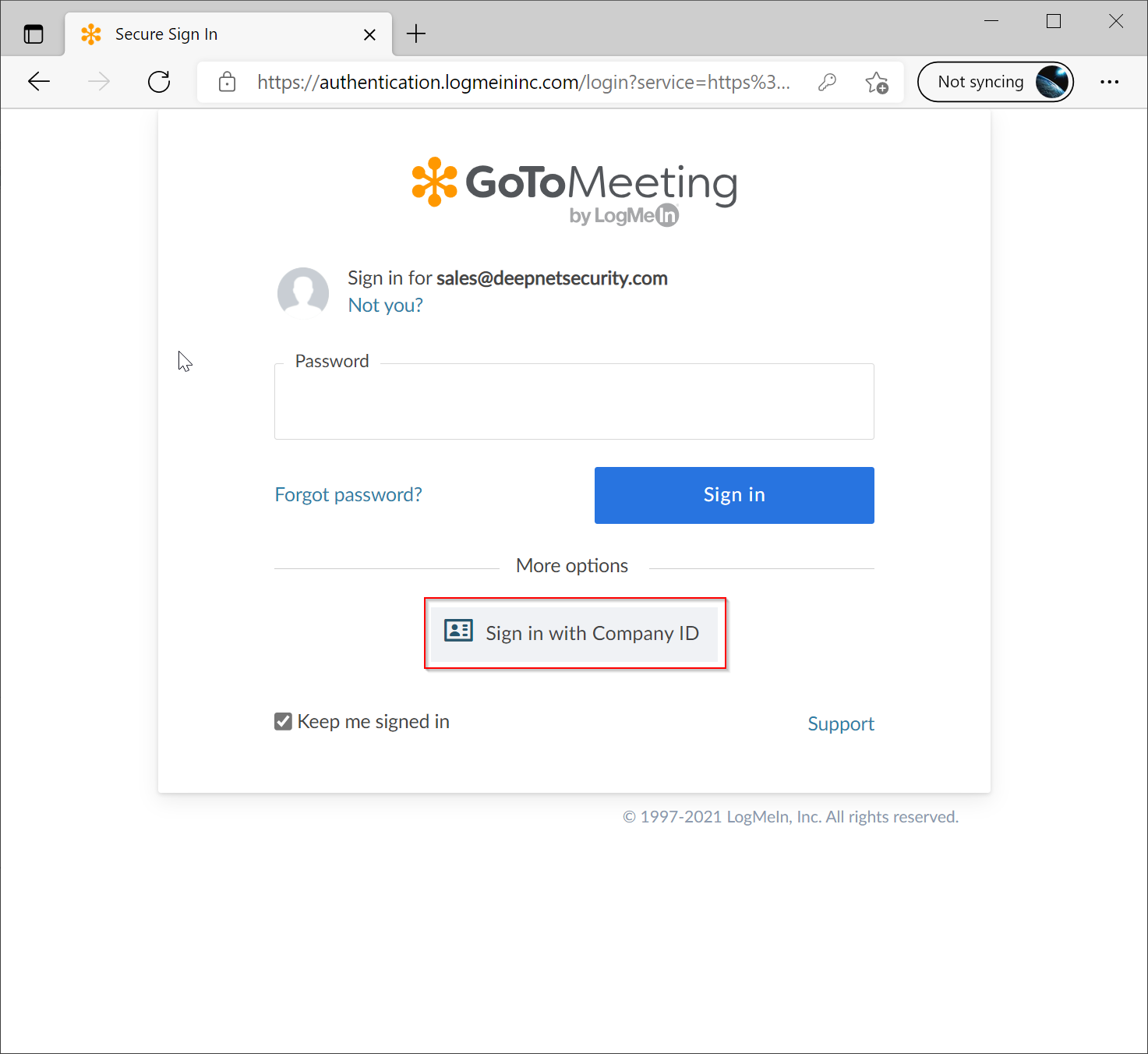Click the address bar URL

pyautogui.click(x=523, y=82)
